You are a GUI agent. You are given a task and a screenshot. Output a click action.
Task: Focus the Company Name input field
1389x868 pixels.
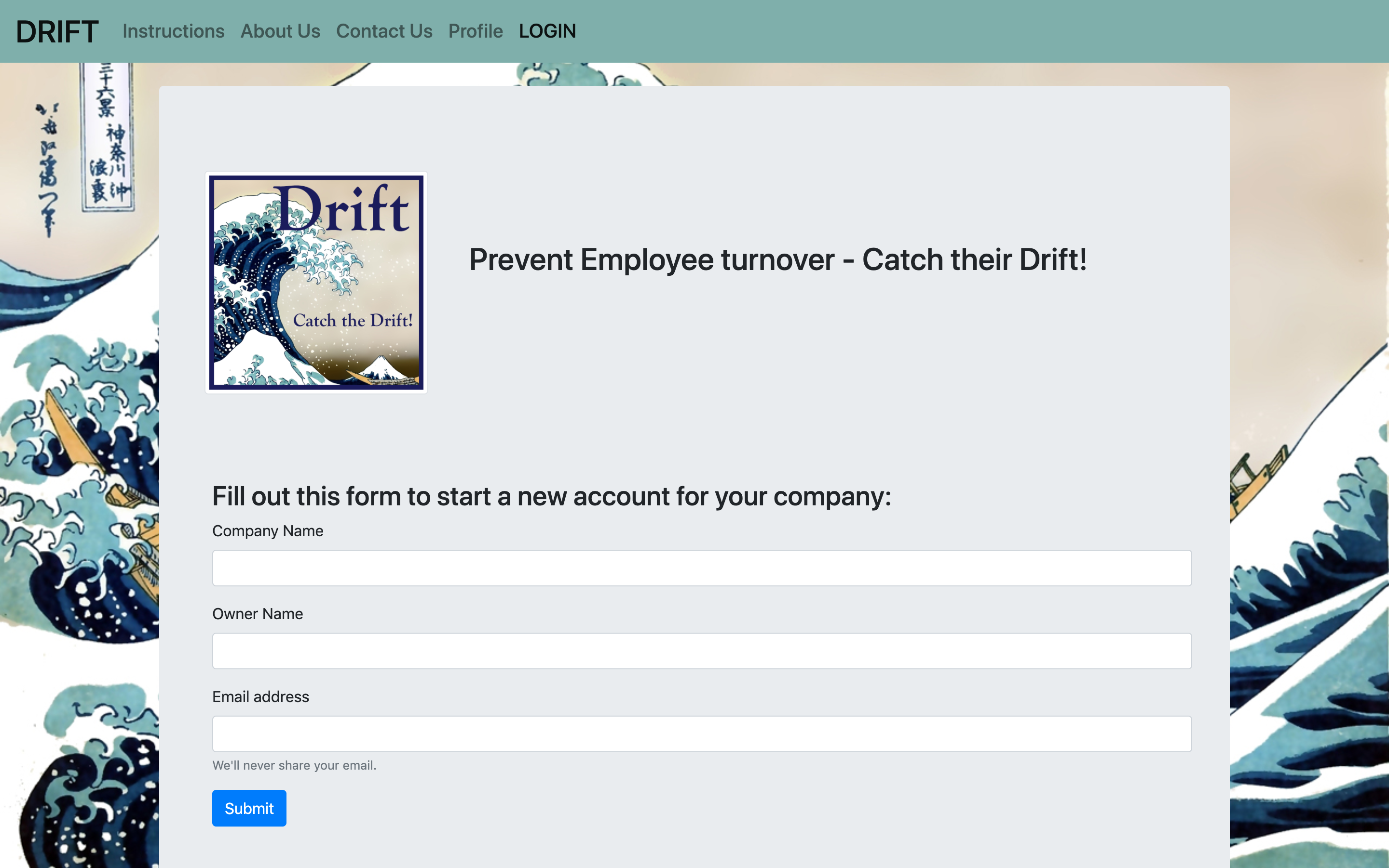(x=701, y=568)
